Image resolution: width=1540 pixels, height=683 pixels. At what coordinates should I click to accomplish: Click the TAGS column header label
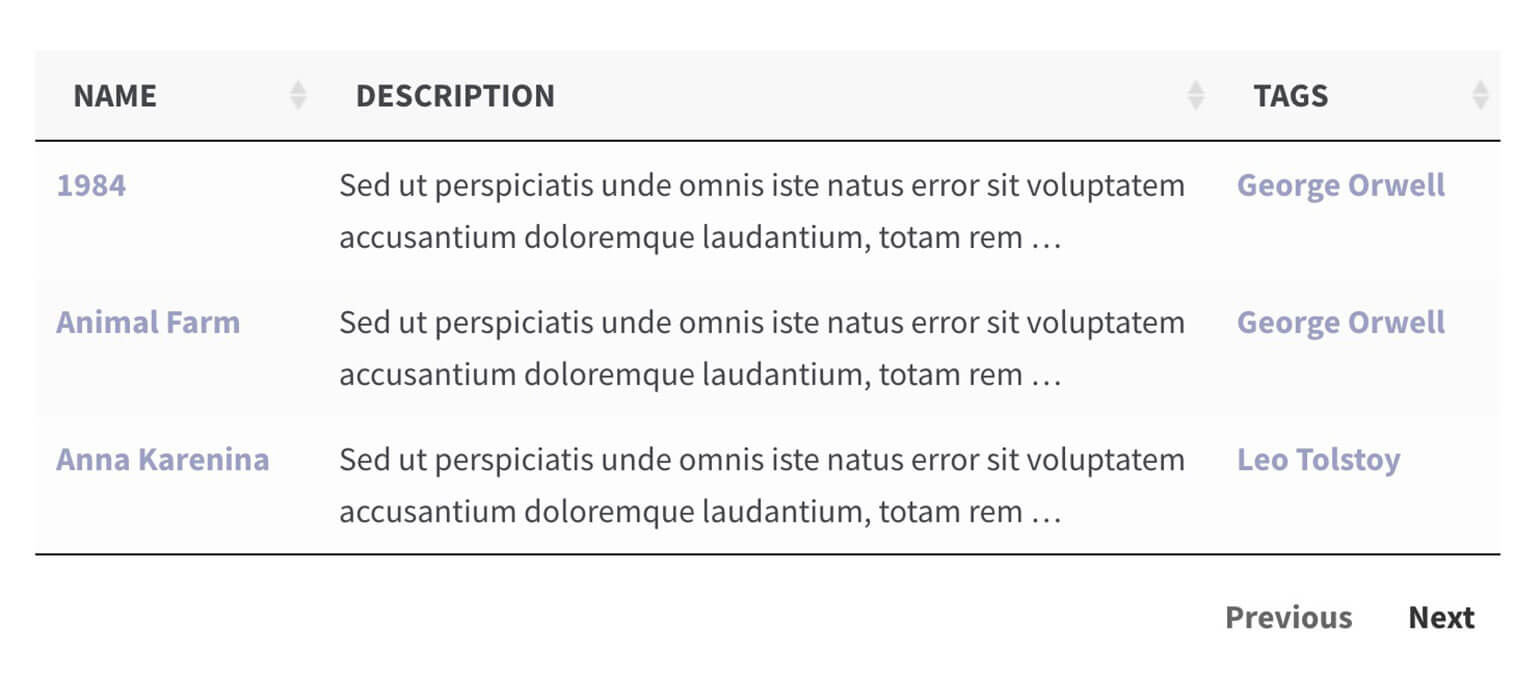click(x=1291, y=96)
